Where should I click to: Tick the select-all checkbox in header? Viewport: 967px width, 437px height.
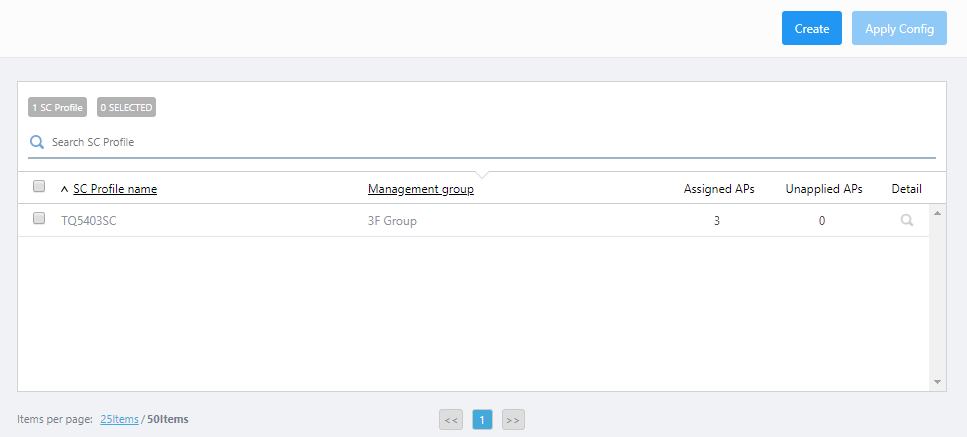click(x=39, y=186)
